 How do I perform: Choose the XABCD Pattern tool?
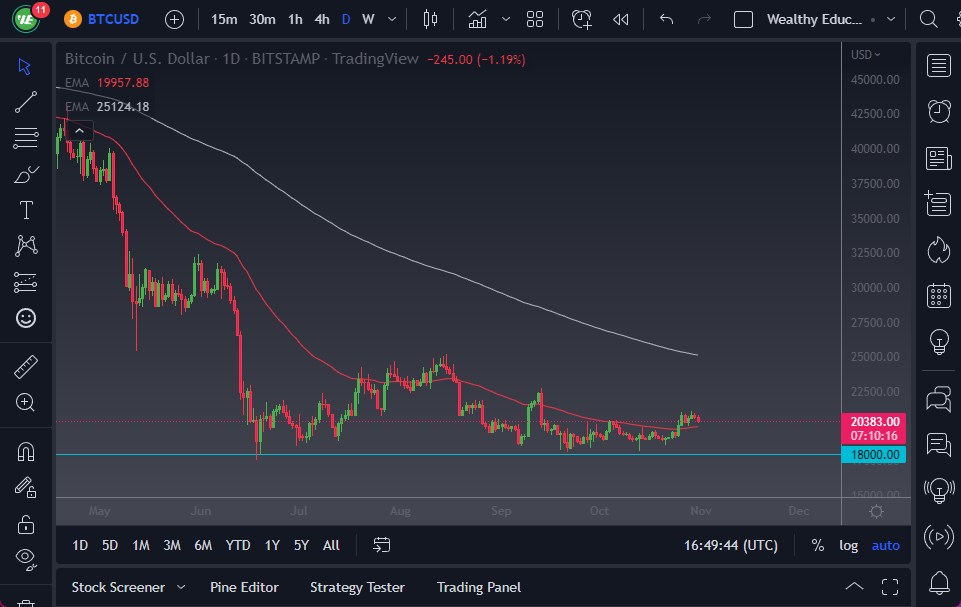coord(27,246)
